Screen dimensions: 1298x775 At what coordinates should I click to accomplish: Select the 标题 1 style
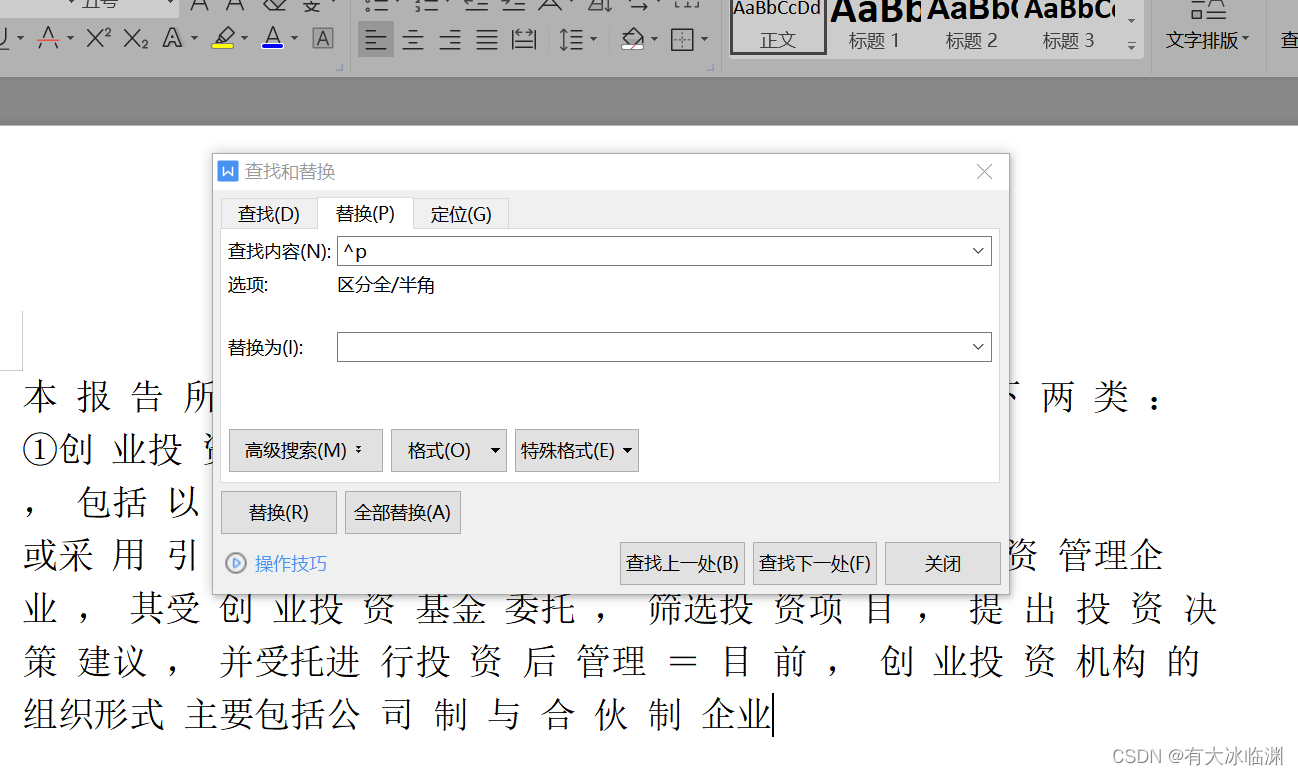tap(874, 26)
